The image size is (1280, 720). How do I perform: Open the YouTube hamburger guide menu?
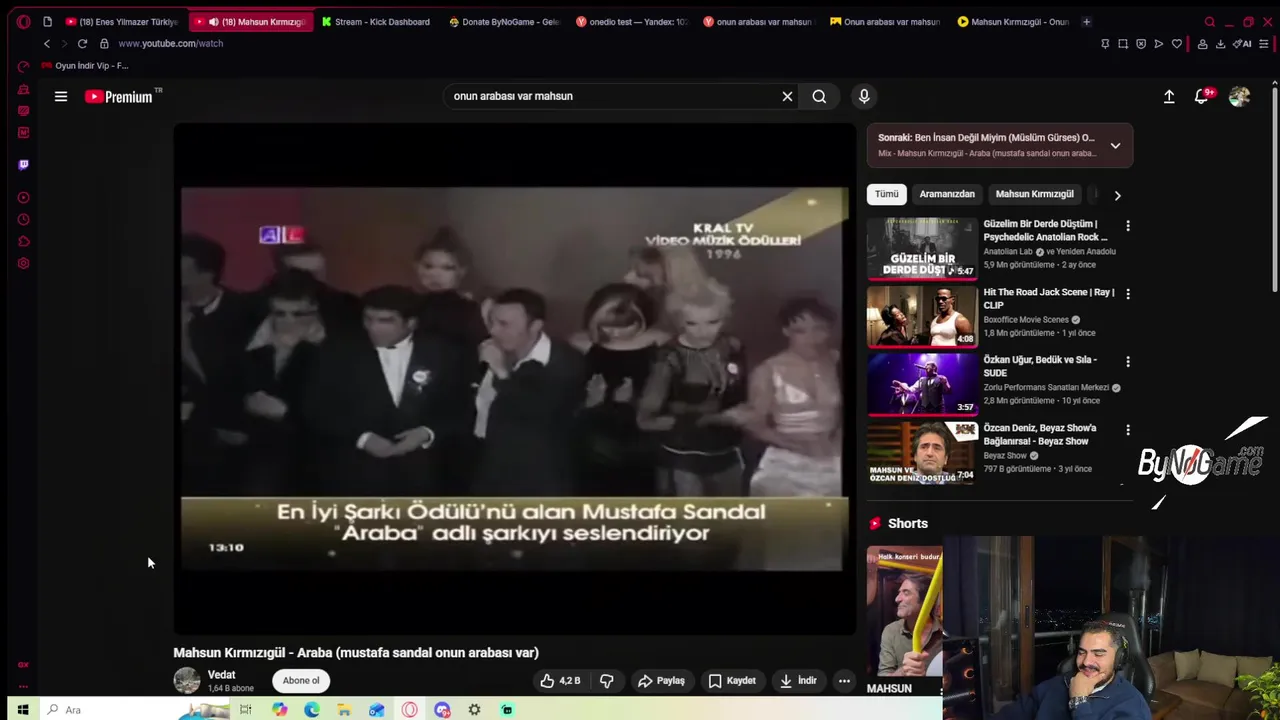coord(61,97)
